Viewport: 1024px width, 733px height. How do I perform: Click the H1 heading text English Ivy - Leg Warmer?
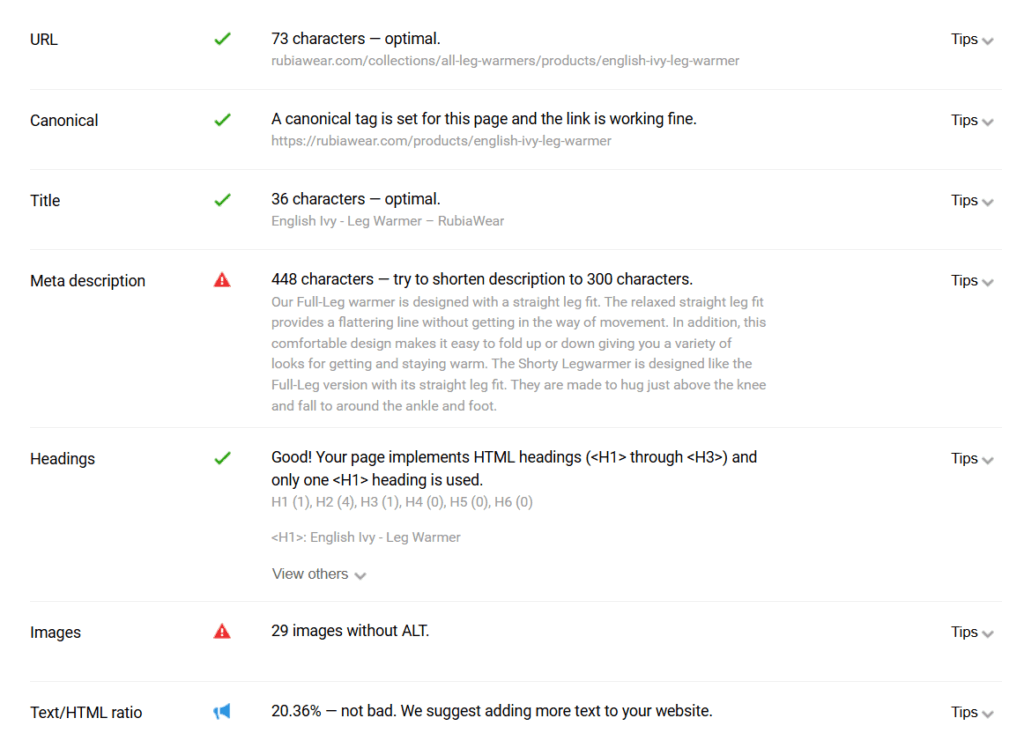385,537
